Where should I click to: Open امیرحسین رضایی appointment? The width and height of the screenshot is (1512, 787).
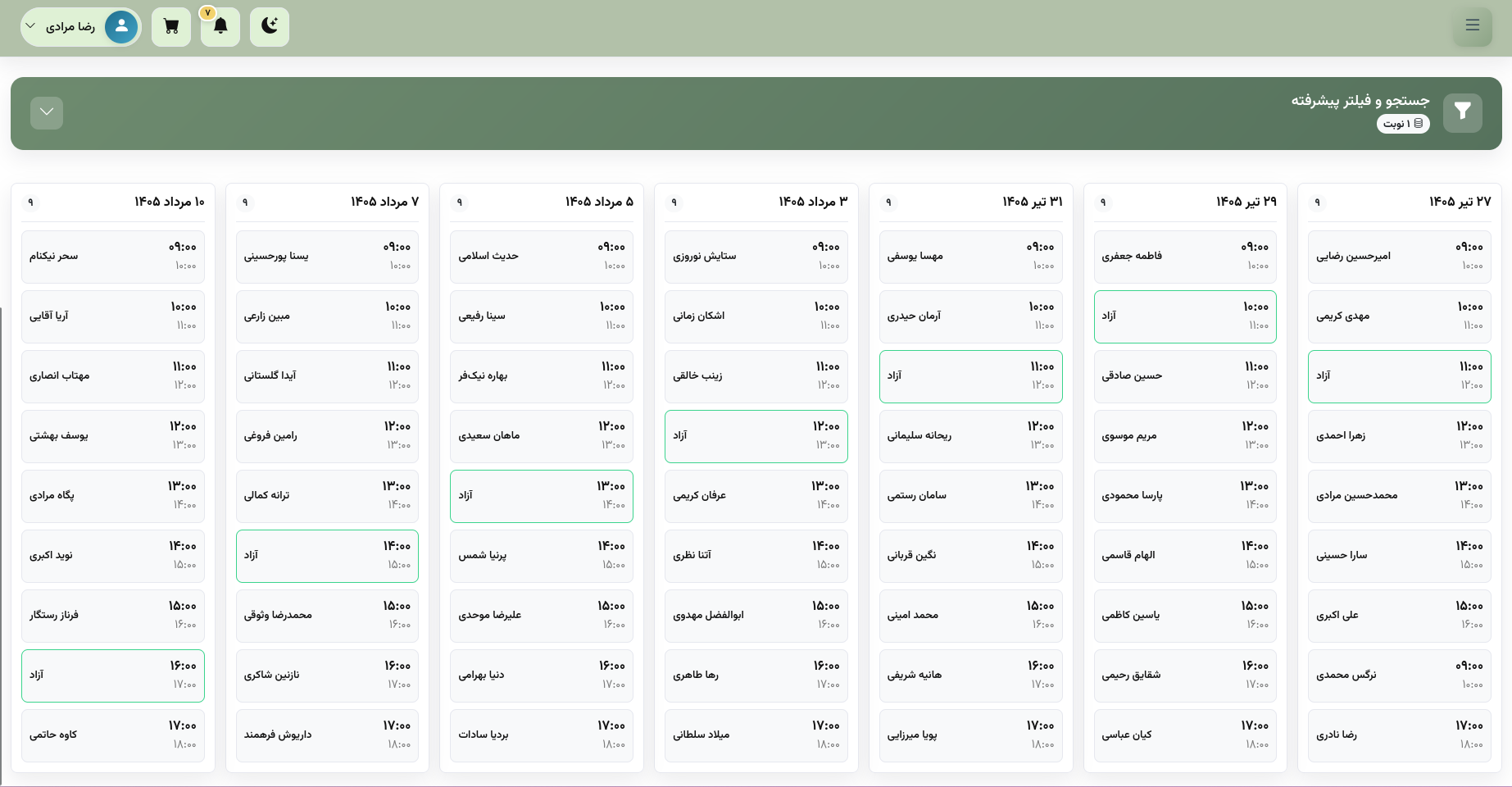(x=1400, y=257)
